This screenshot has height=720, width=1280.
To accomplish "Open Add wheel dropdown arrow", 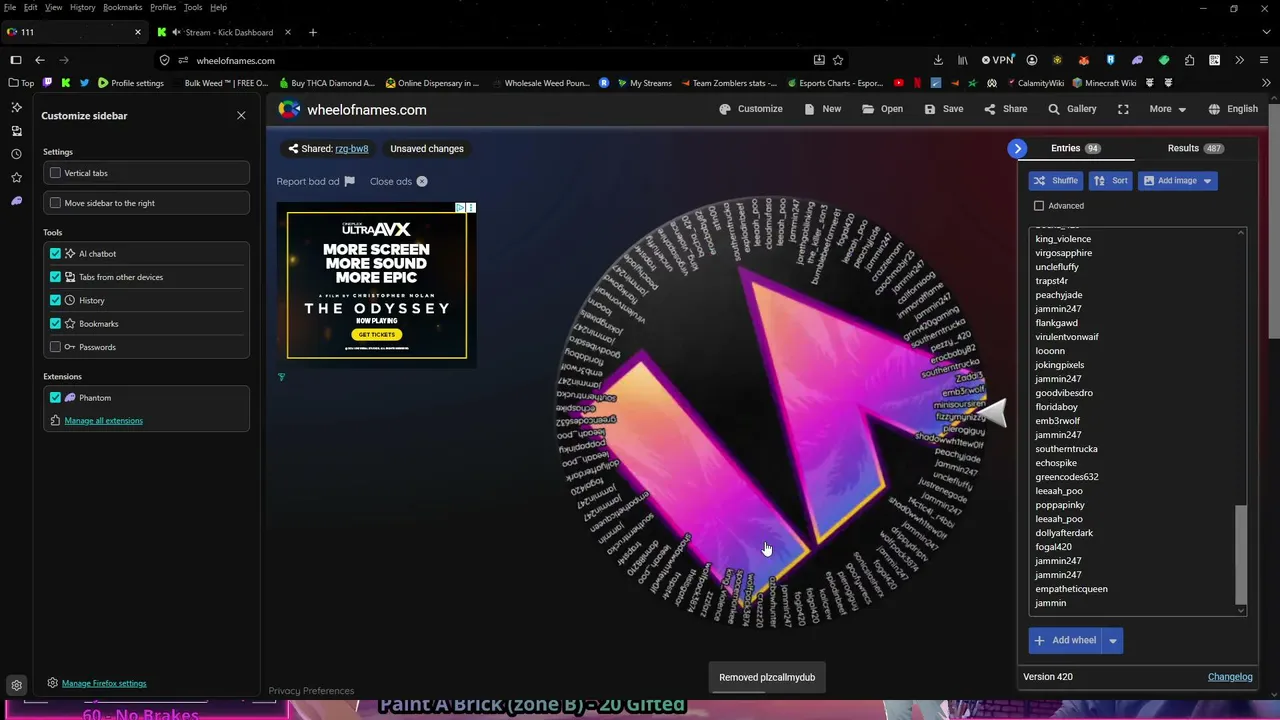I will (x=1112, y=640).
